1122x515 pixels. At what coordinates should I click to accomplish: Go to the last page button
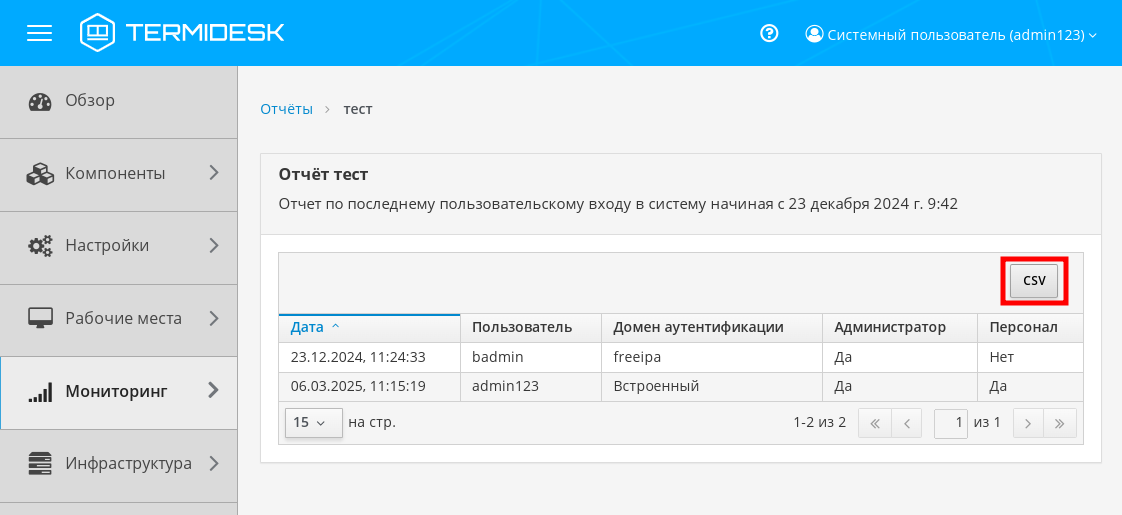pyautogui.click(x=1059, y=423)
